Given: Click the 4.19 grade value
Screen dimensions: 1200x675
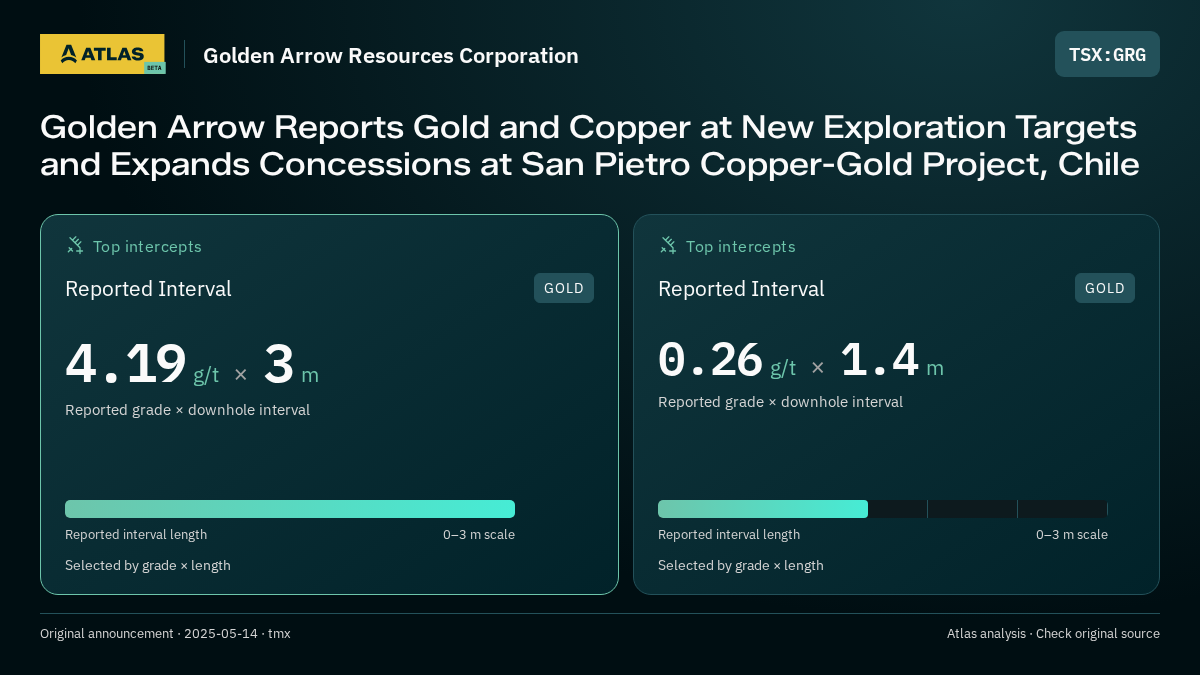Looking at the screenshot, I should coord(126,364).
